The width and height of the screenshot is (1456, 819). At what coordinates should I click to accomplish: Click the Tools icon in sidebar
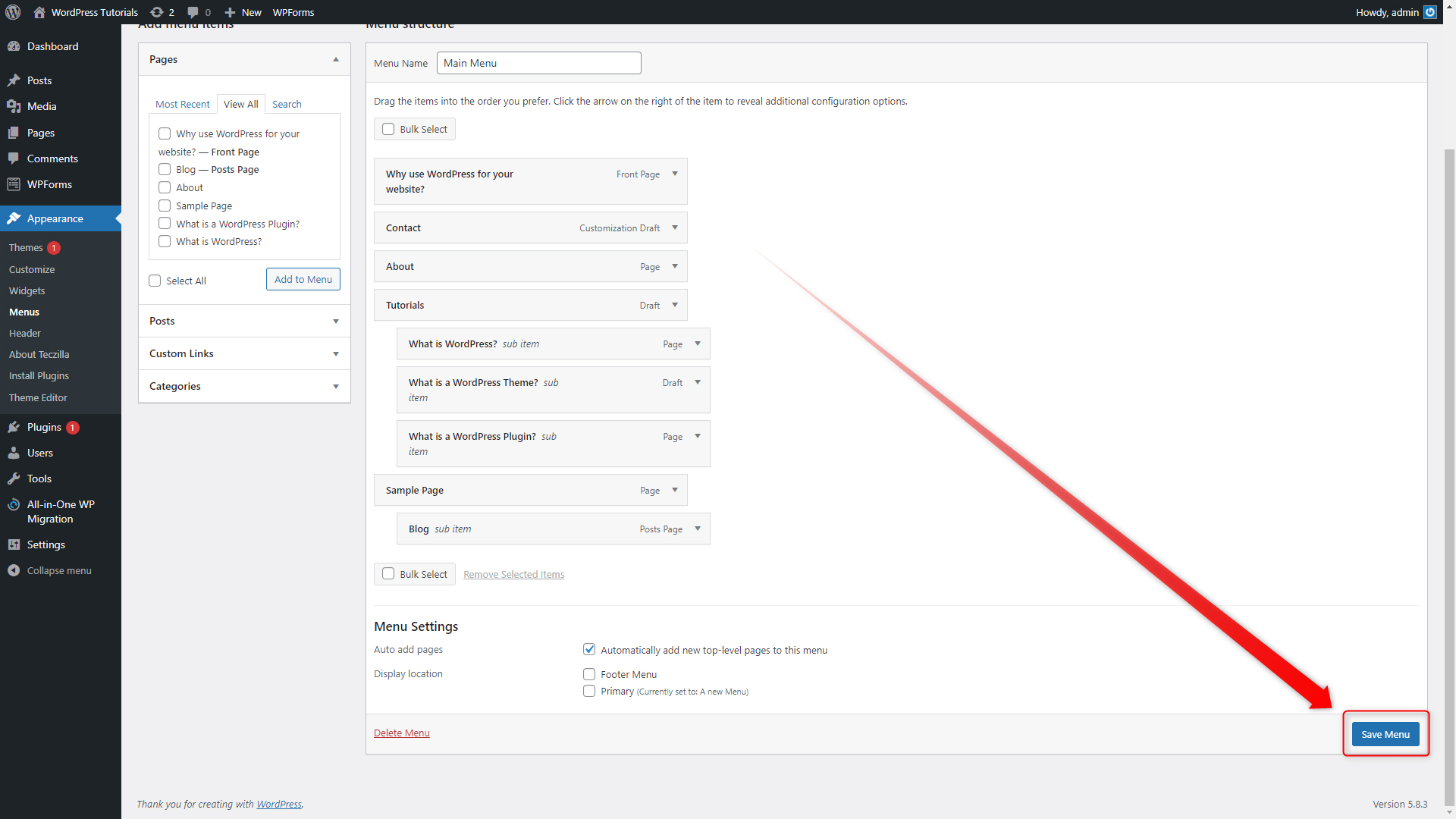pos(13,478)
